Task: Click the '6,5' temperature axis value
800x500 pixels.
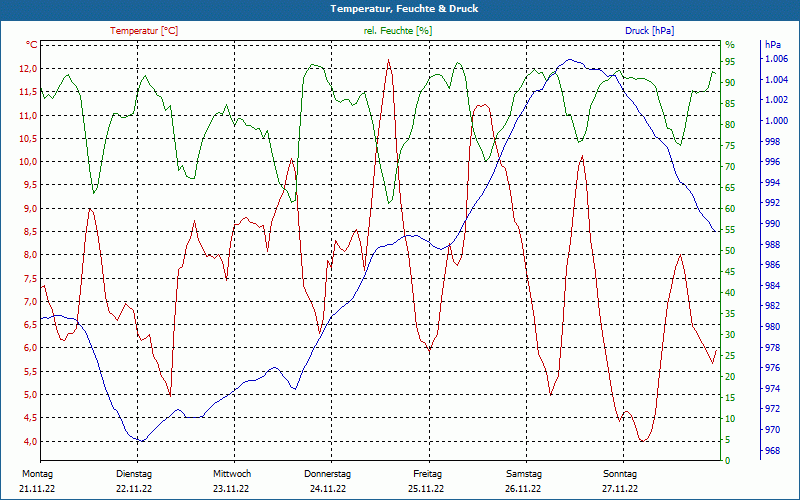Action: point(30,324)
